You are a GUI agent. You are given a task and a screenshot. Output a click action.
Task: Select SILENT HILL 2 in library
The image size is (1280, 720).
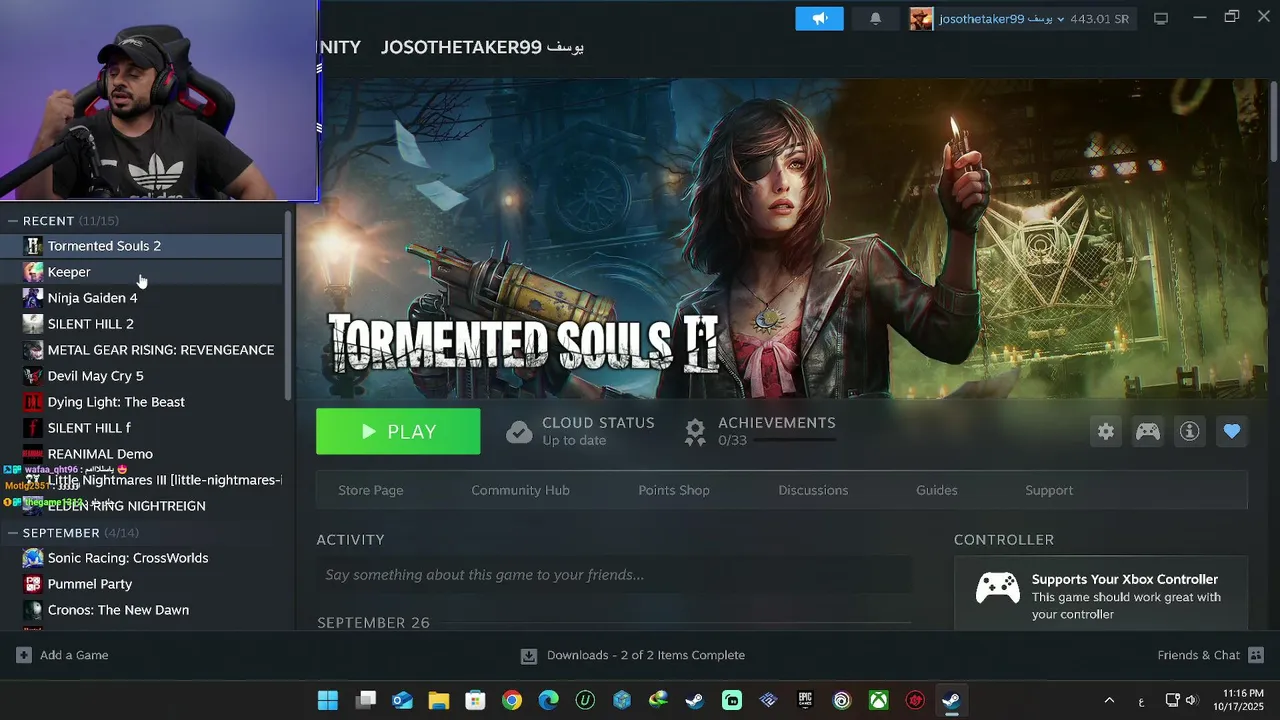[141, 324]
